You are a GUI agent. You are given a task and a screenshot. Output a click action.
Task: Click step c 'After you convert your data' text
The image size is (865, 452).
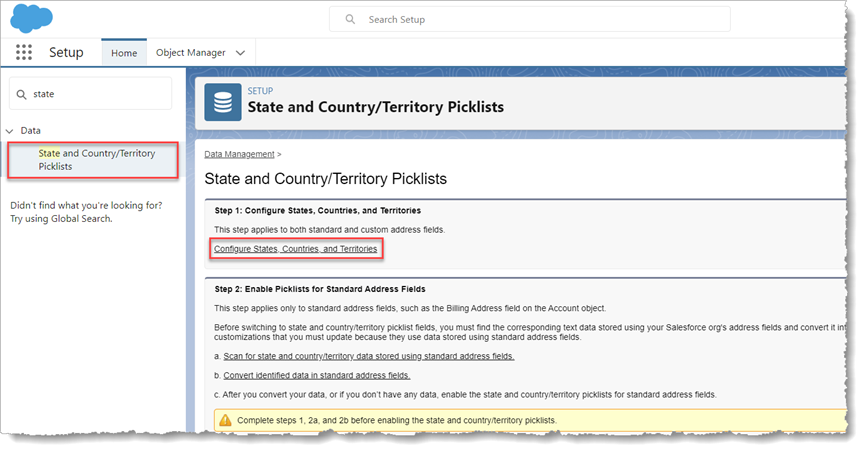(x=465, y=395)
